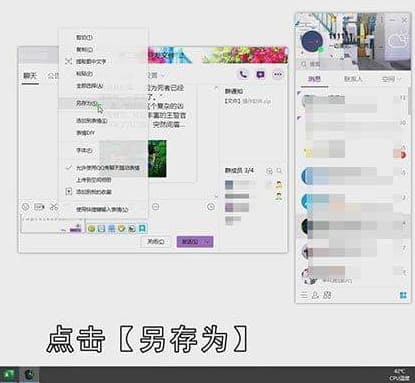The height and width of the screenshot is (383, 415).
Task: Click the chat message area's down scroll arrow
Action: [x=216, y=196]
